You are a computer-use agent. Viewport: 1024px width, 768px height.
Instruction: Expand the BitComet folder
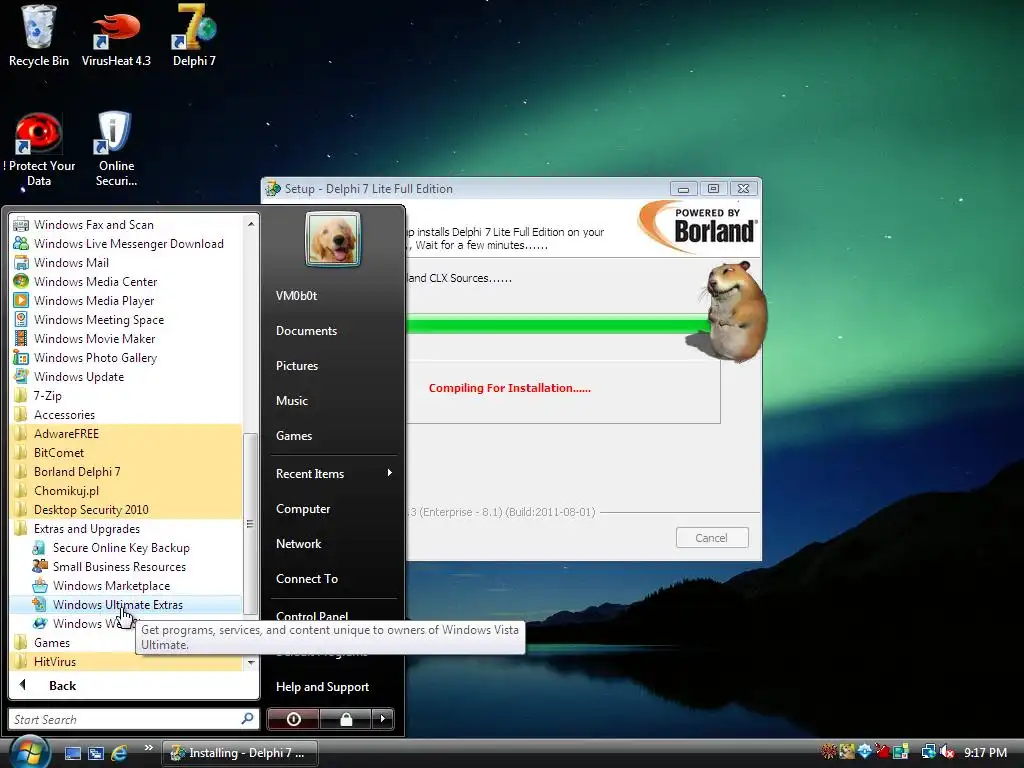tap(126, 452)
